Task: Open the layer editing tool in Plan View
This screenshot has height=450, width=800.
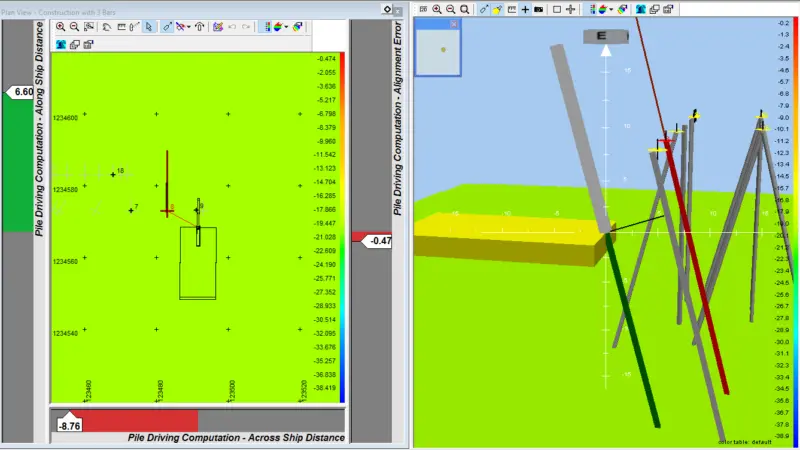Action: 218,27
